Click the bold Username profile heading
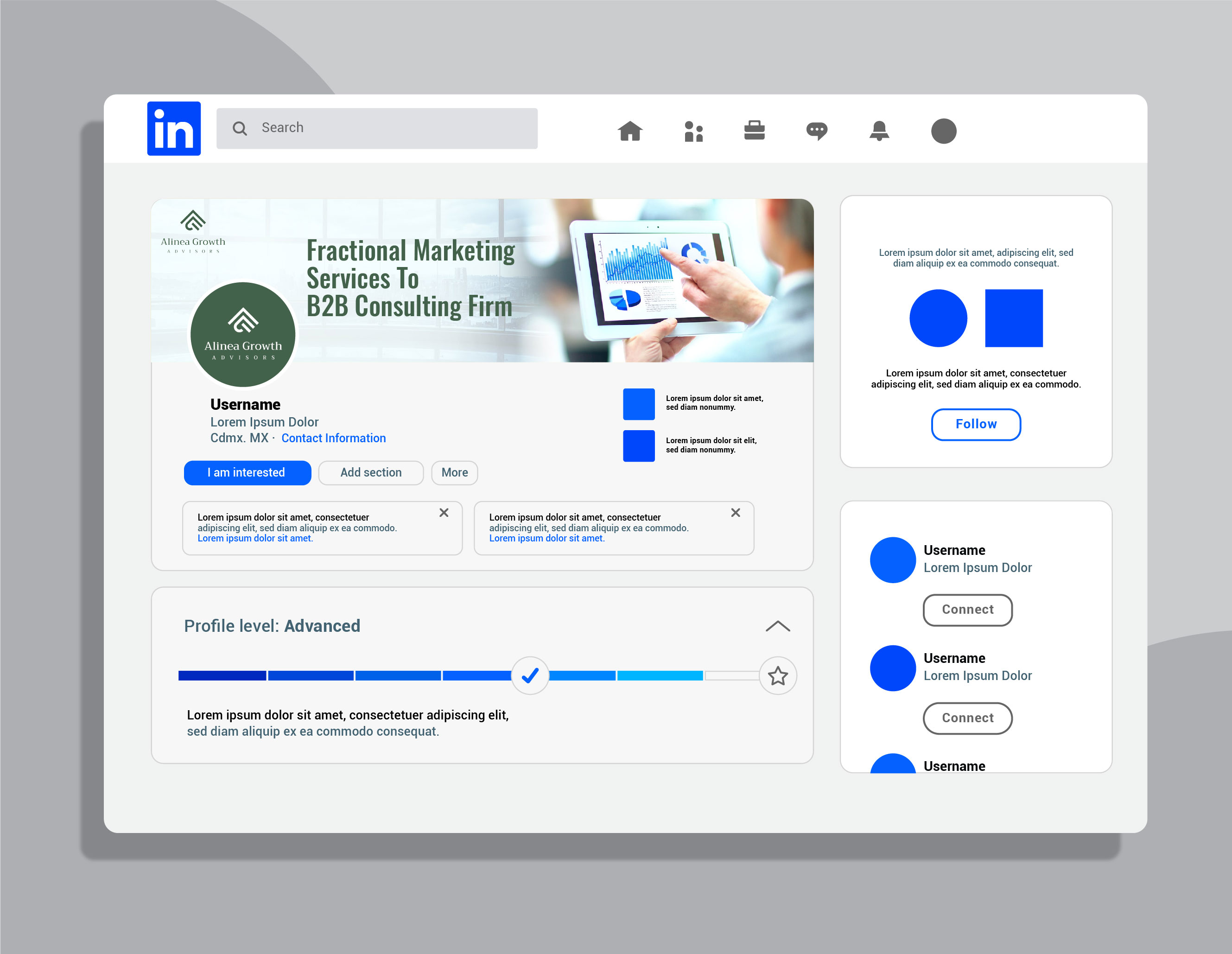Viewport: 1232px width, 954px height. (x=245, y=405)
